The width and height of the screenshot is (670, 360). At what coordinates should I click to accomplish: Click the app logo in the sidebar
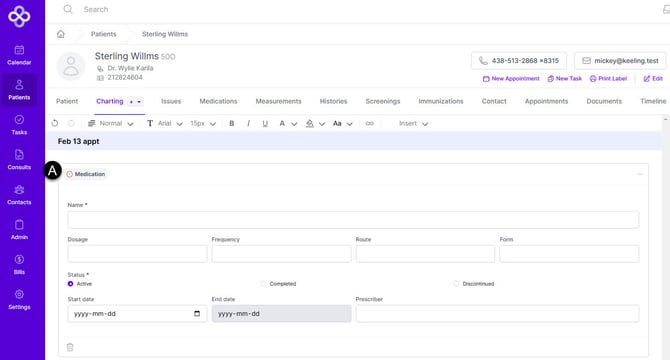tap(19, 16)
